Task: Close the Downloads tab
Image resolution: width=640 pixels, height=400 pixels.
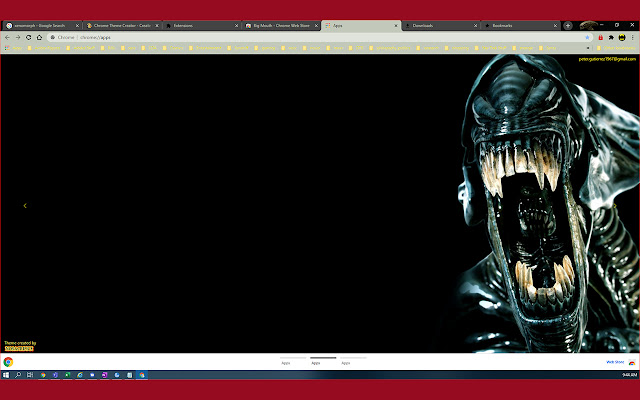Action: (476, 25)
